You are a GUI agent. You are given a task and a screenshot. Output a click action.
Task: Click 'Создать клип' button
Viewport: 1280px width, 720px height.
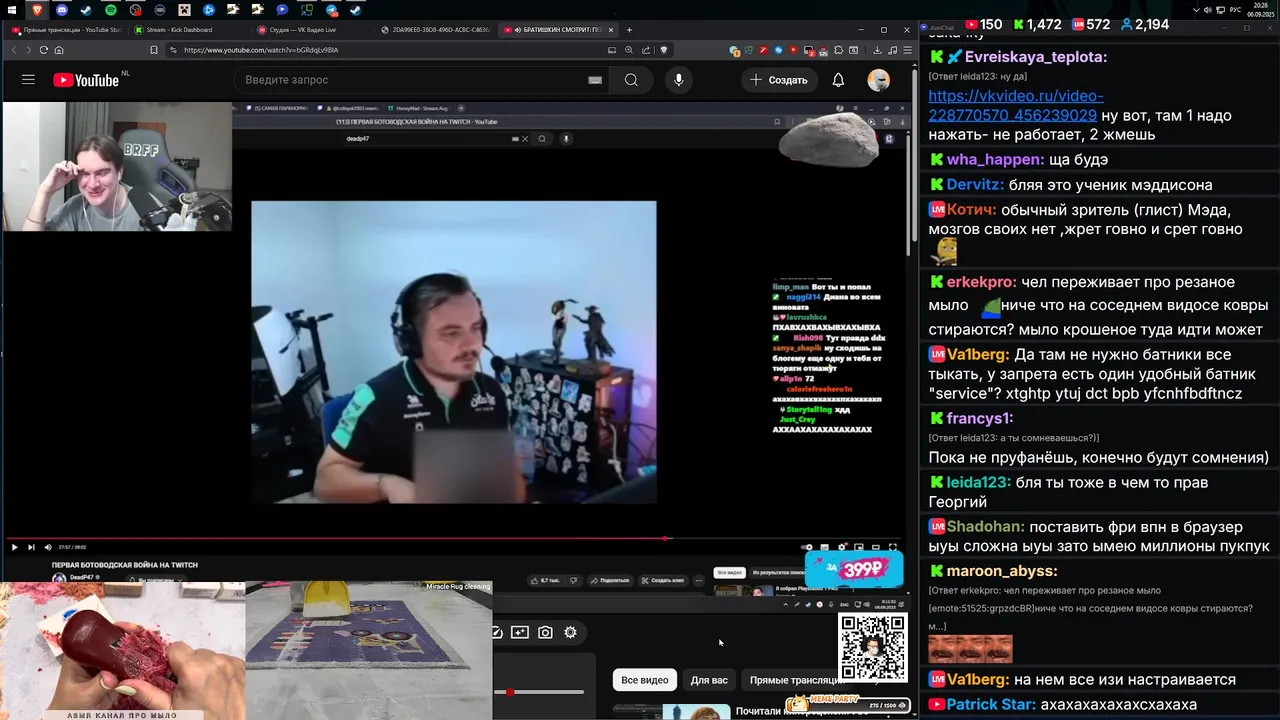[662, 580]
